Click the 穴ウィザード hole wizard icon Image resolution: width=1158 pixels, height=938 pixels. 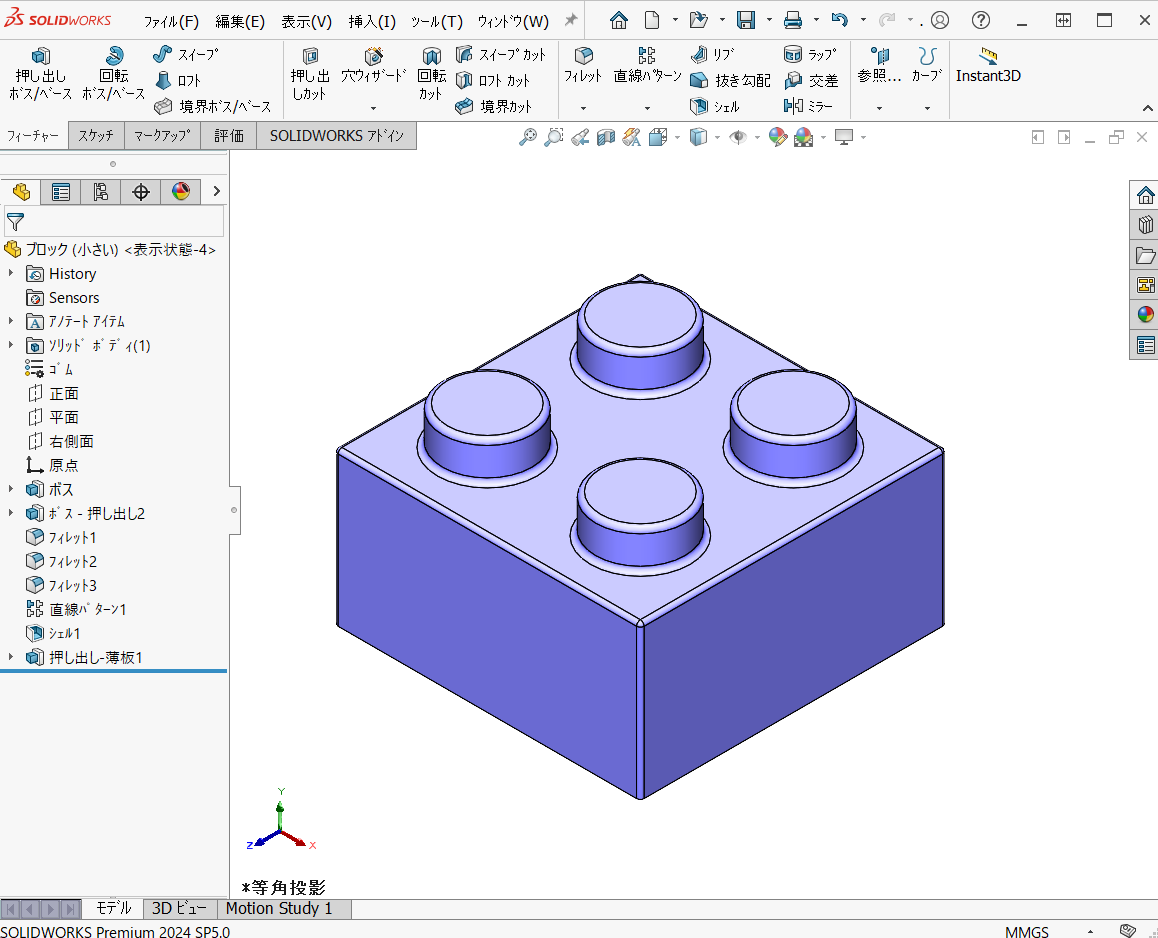point(374,57)
